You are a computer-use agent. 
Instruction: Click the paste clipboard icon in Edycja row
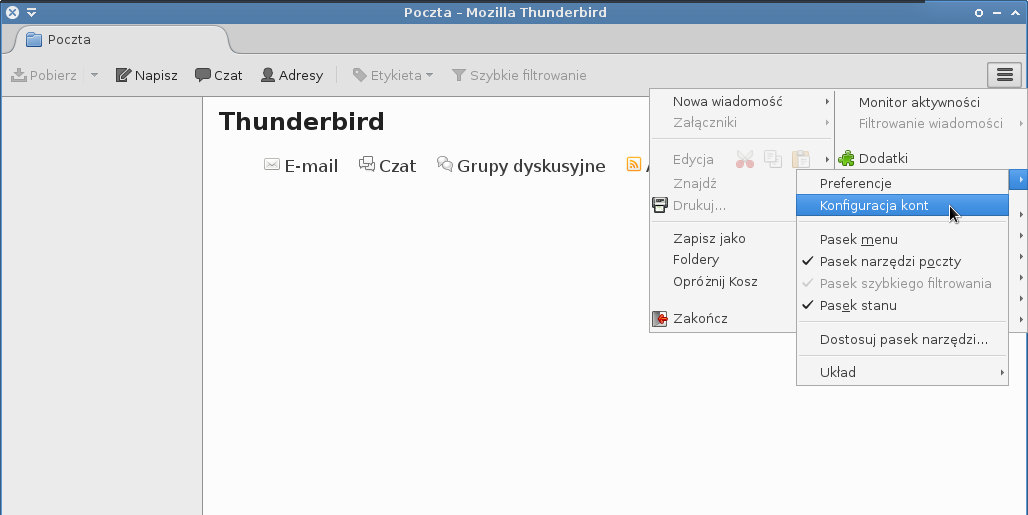coord(801,159)
